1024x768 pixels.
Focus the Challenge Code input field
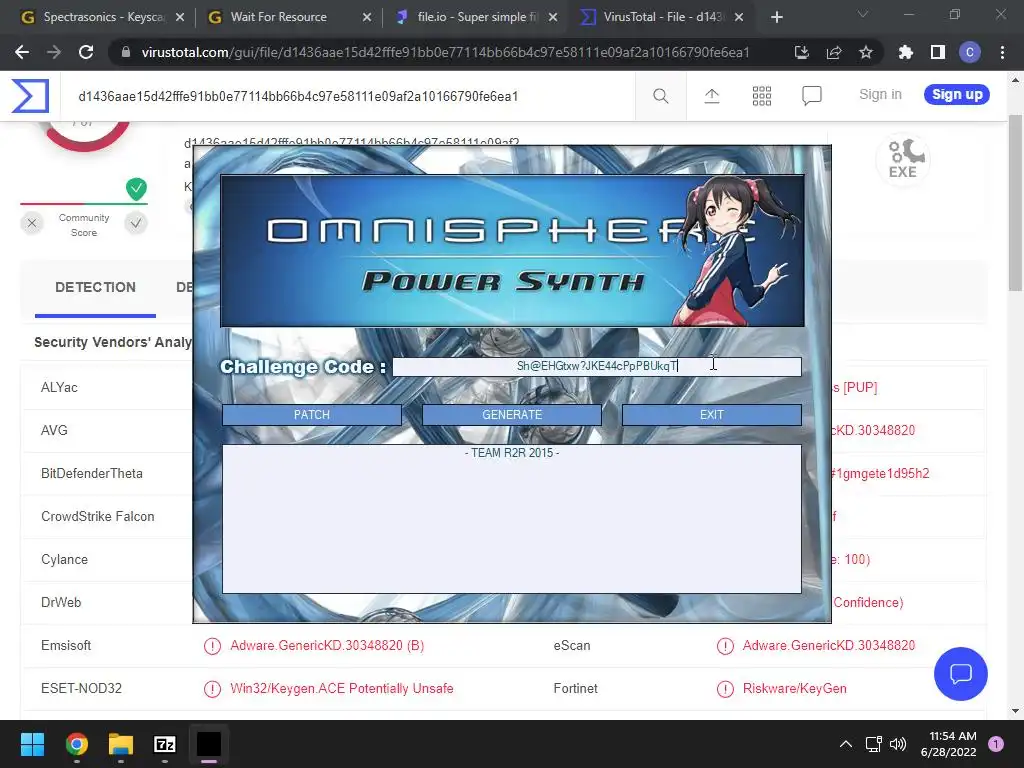point(596,366)
